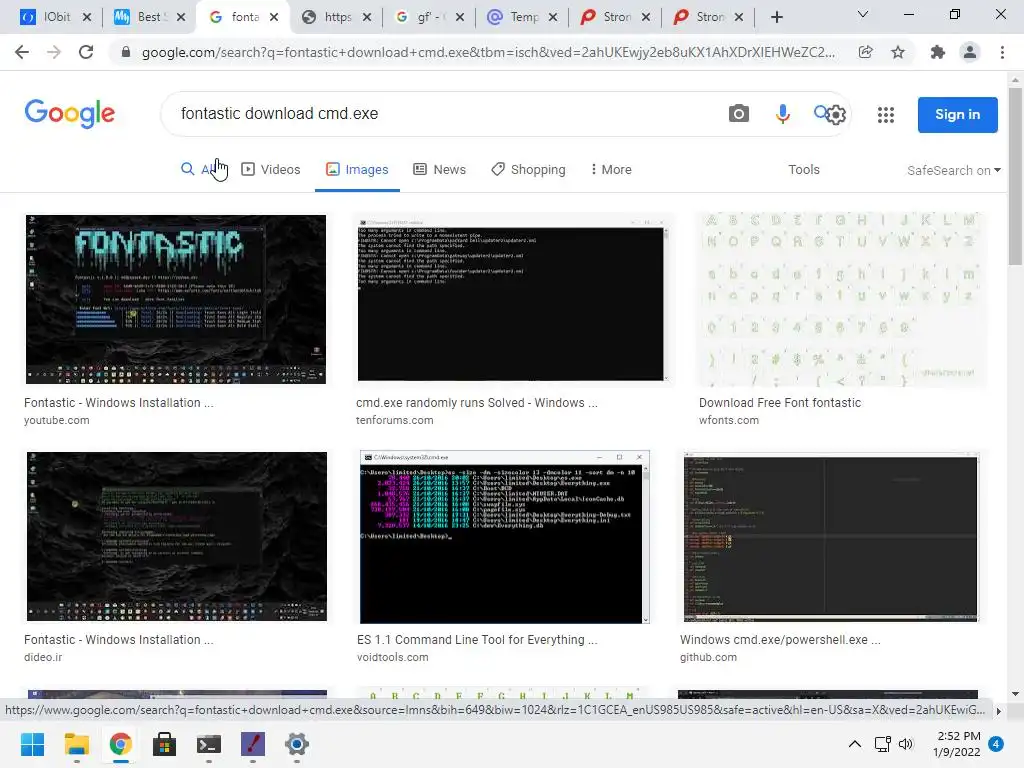Open Settings gear on taskbar
The height and width of the screenshot is (768, 1024).
(x=296, y=744)
